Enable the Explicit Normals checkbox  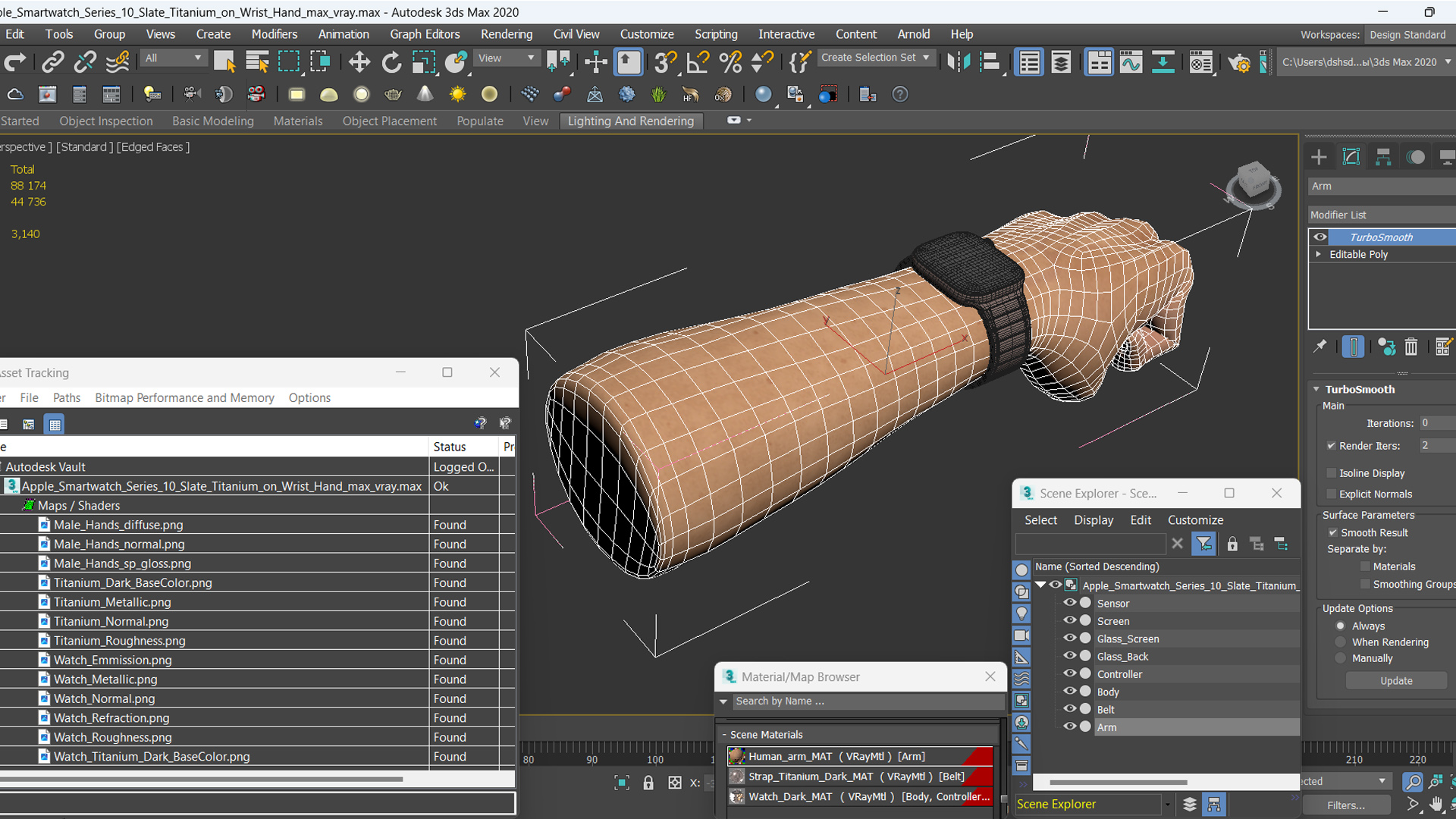point(1332,494)
